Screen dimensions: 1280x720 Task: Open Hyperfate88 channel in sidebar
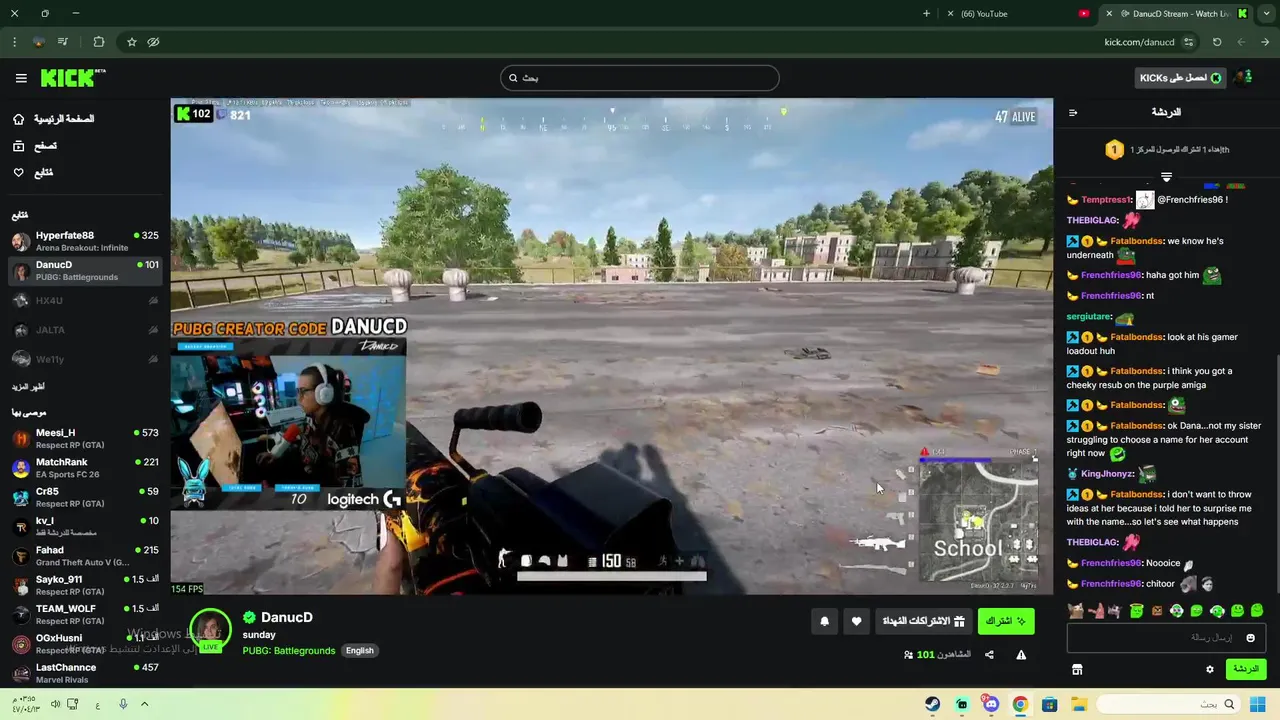(x=85, y=241)
